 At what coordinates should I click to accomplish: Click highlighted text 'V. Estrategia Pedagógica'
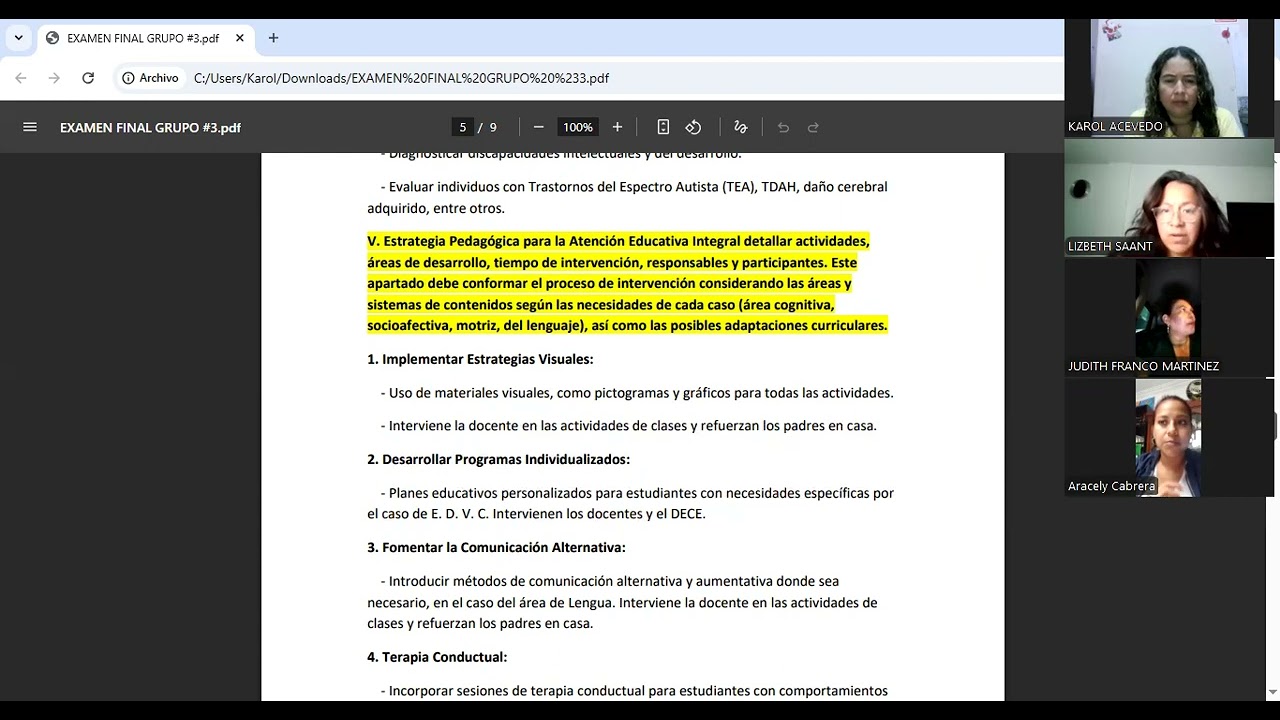[443, 241]
